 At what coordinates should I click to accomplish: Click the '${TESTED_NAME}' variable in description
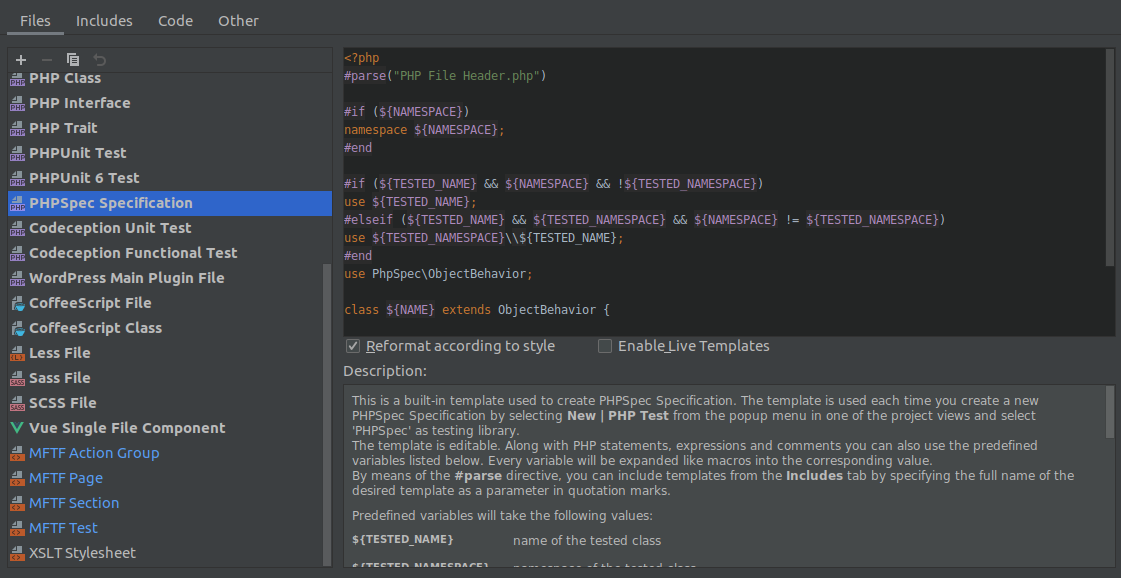[403, 539]
